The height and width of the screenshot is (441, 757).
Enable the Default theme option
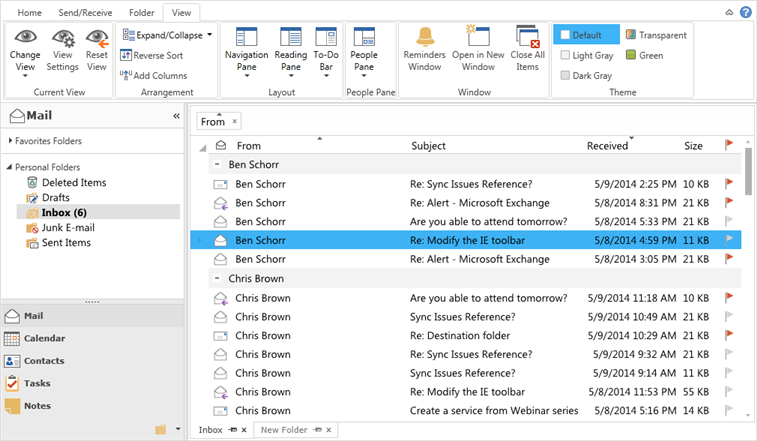tap(566, 35)
